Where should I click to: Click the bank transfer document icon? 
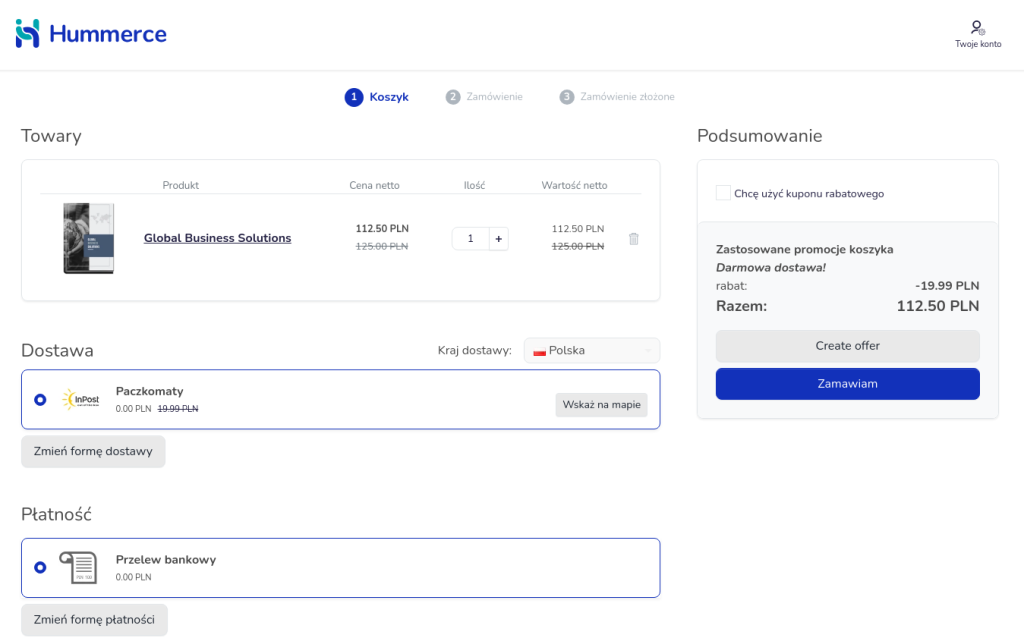pyautogui.click(x=77, y=567)
